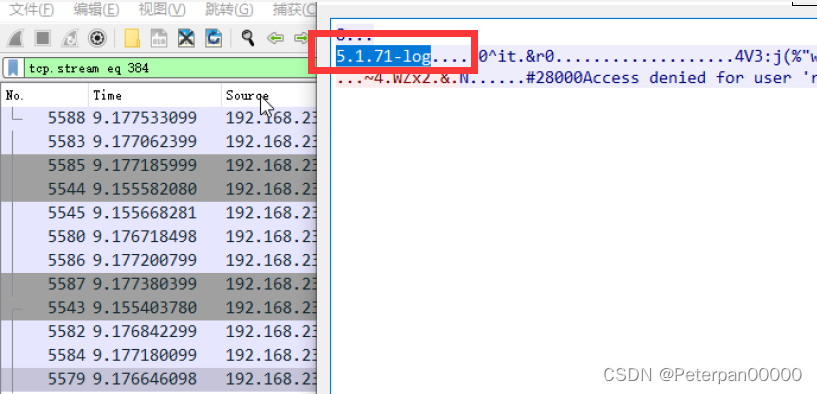Click time value 9.176646098

click(145, 379)
